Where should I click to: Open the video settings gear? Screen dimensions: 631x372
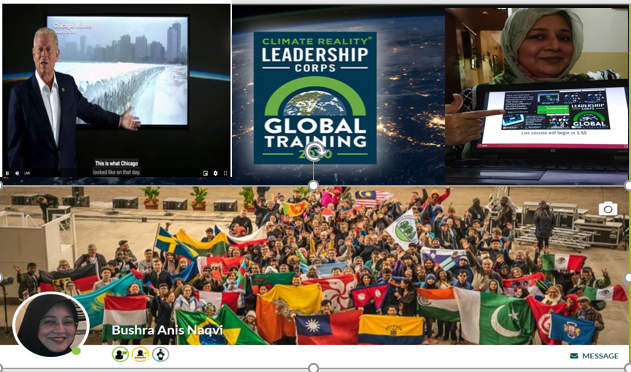point(215,173)
